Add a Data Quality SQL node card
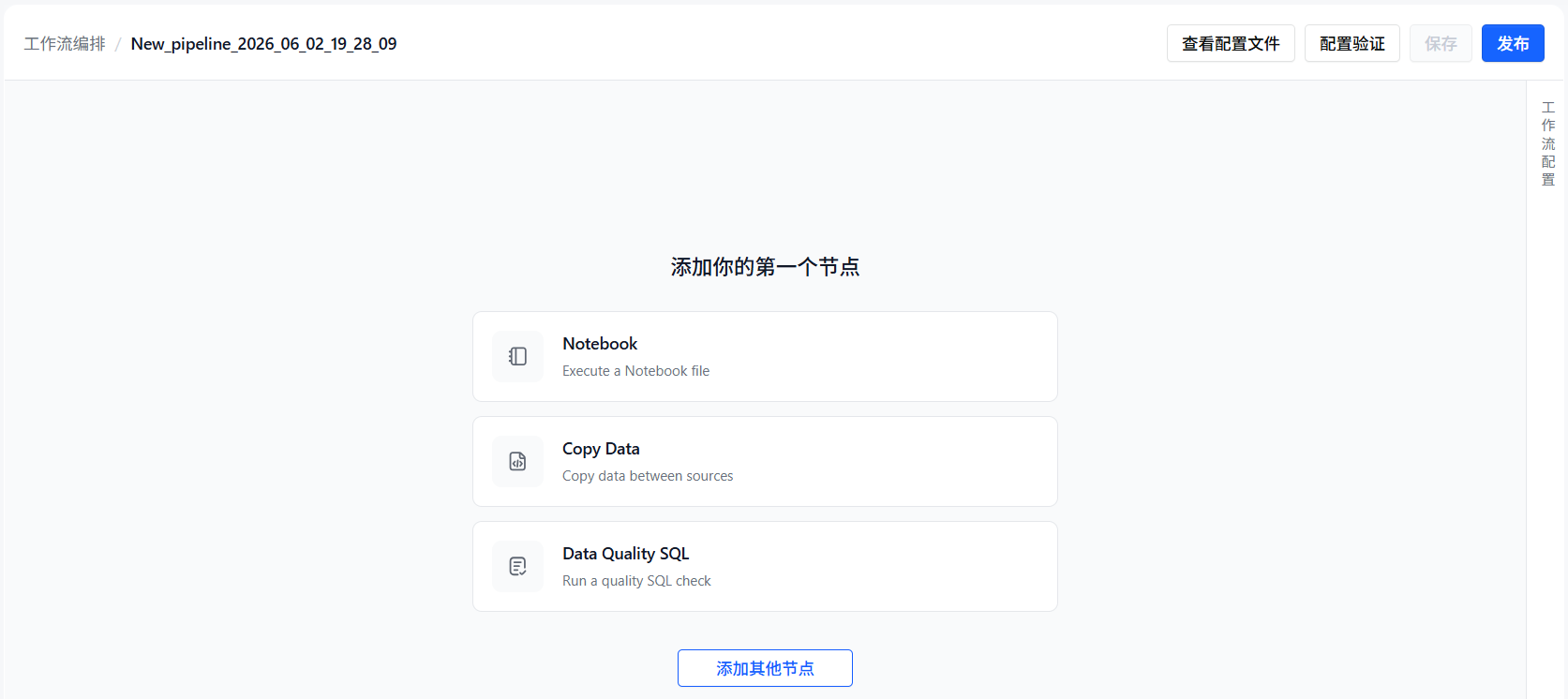 click(x=765, y=566)
